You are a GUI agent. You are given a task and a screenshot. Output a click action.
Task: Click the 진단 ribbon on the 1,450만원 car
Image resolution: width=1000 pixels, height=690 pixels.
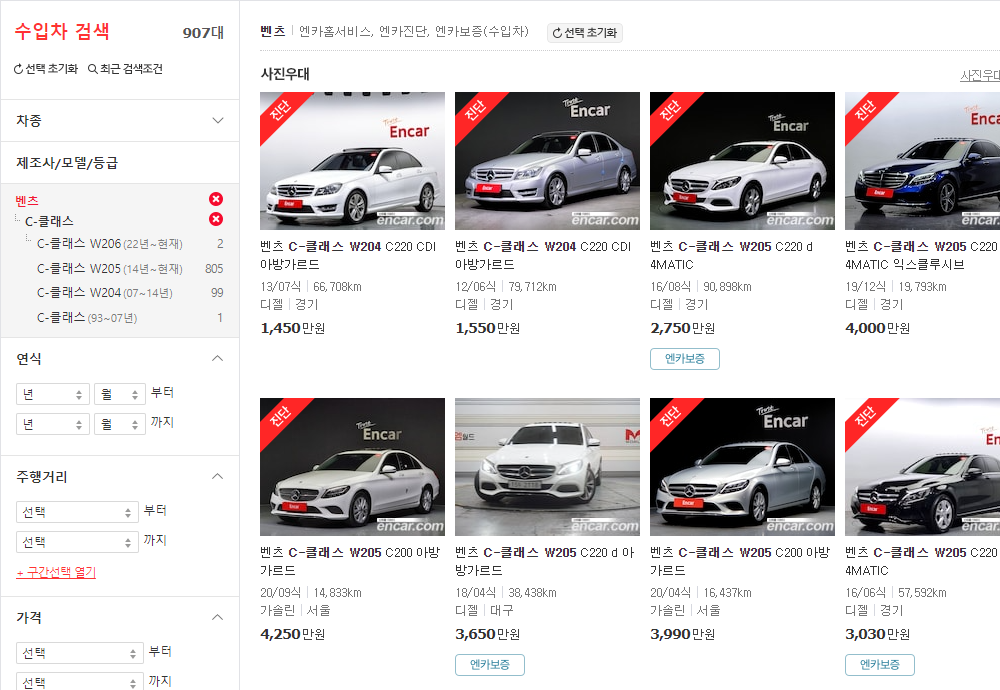(281, 112)
